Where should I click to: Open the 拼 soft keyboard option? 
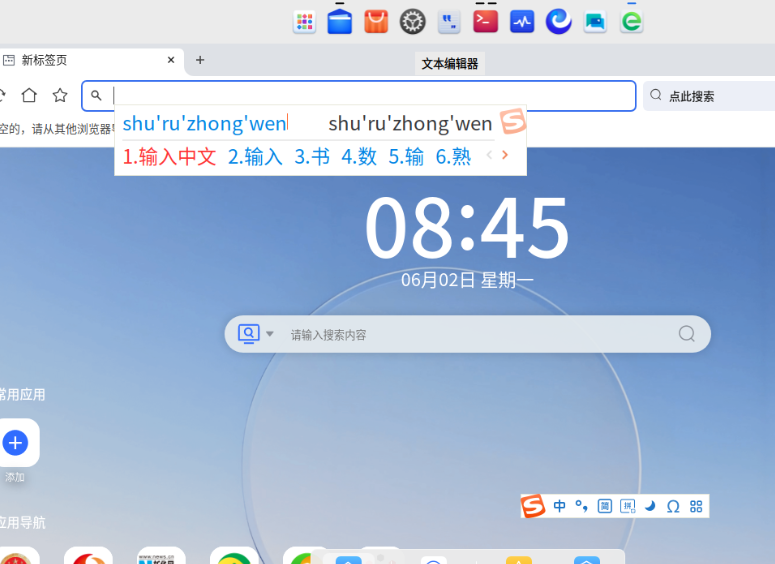(x=628, y=506)
